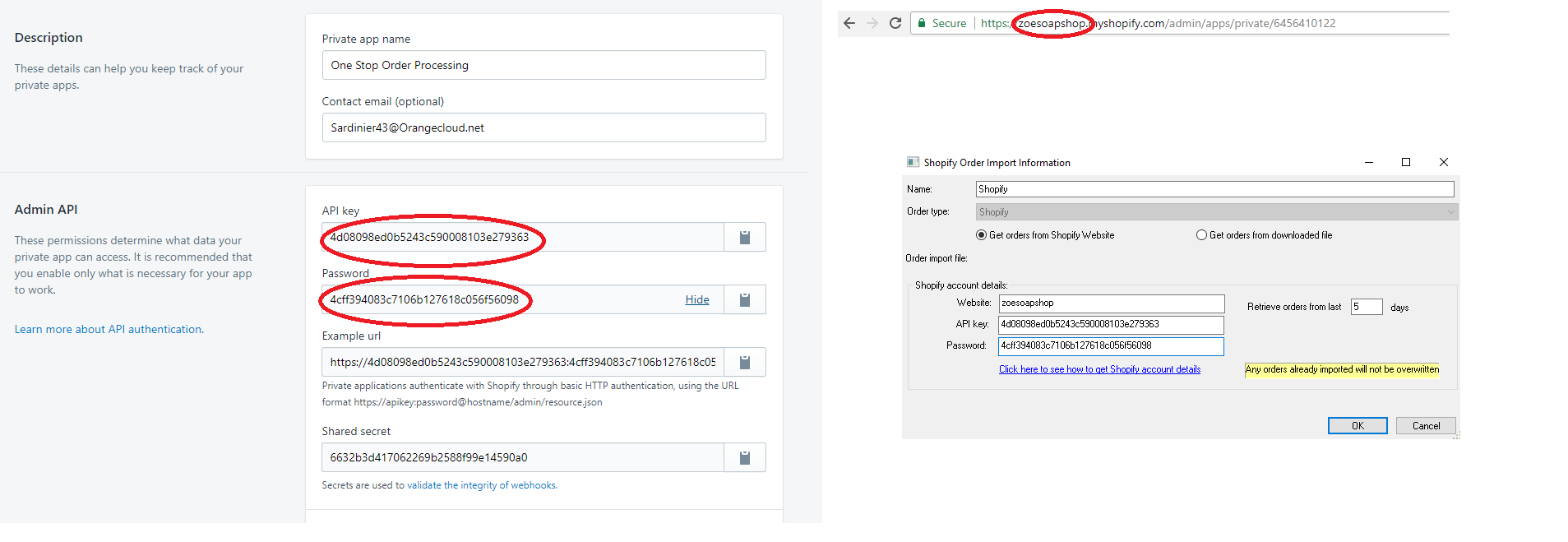Click the yellow 'orders already imported' notice
The height and width of the screenshot is (542, 1568).
click(x=1342, y=369)
